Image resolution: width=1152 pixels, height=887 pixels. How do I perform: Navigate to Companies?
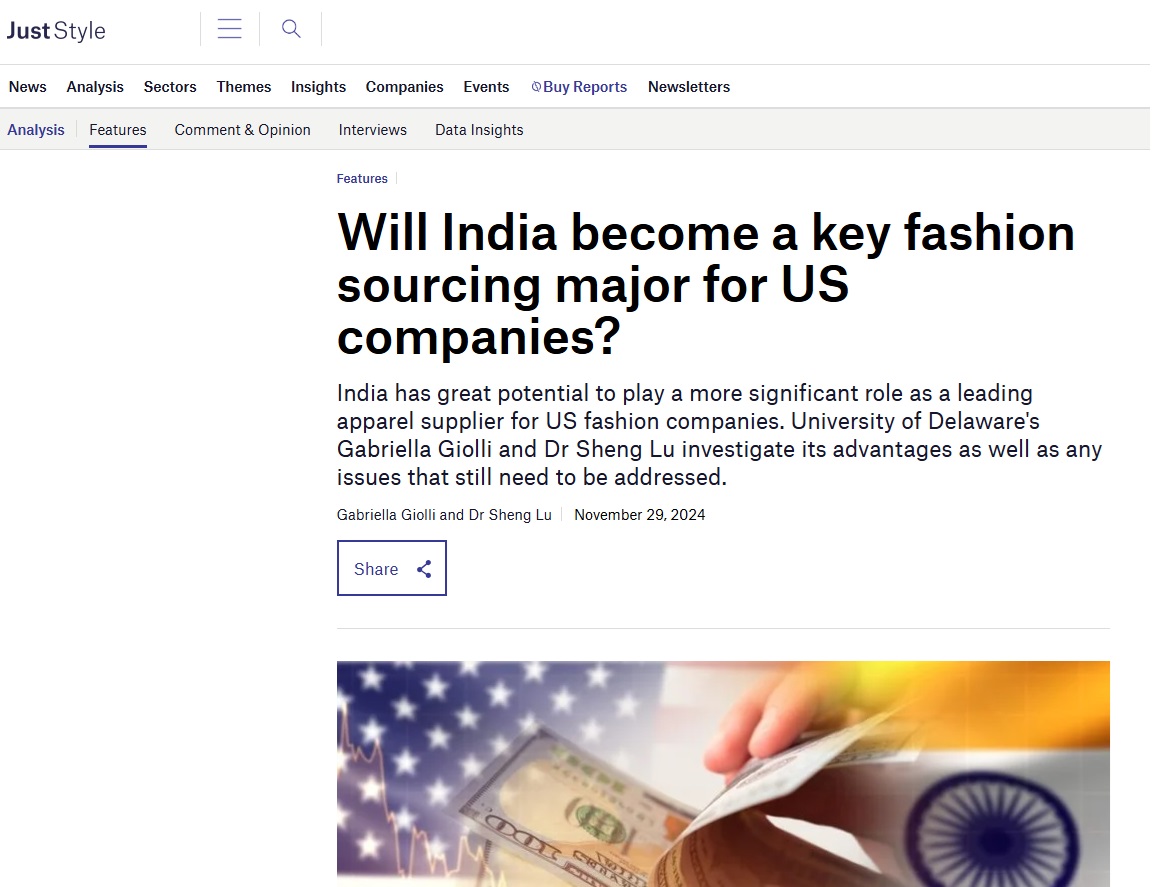click(404, 87)
